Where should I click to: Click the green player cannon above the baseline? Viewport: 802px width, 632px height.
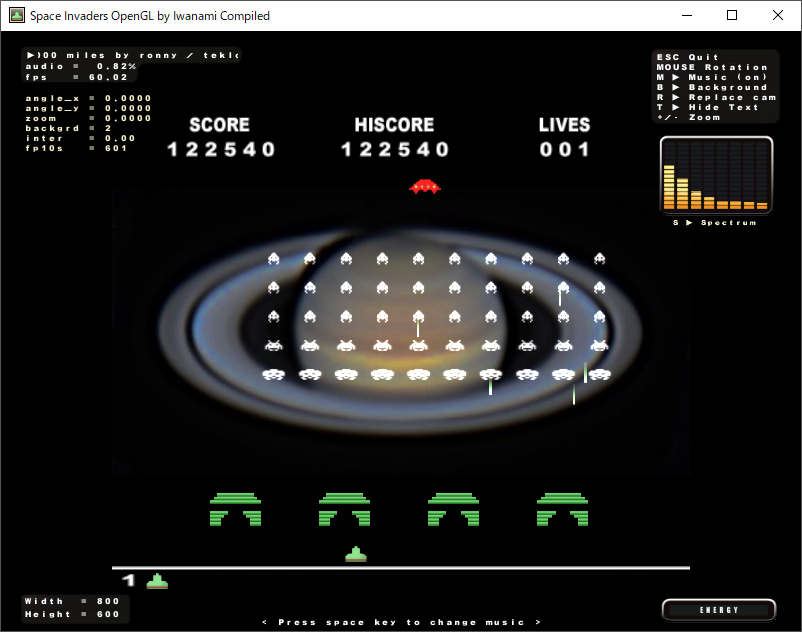356,554
